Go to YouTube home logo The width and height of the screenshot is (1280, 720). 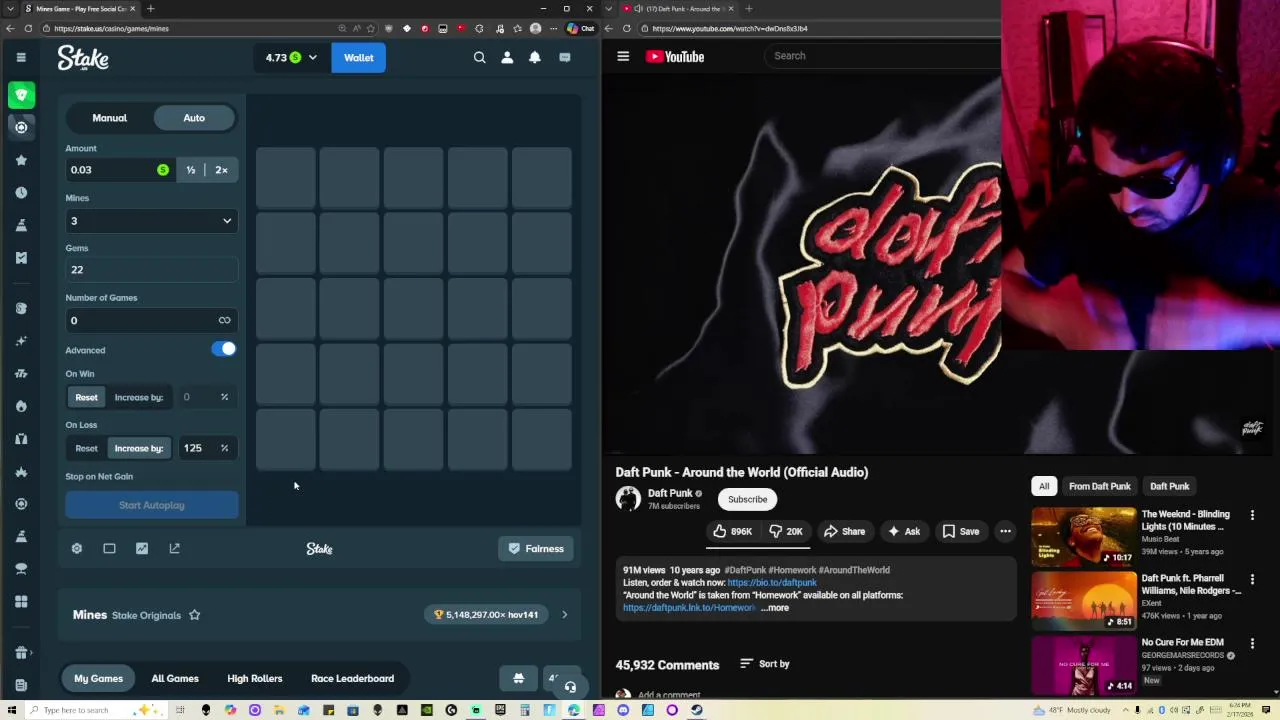[675, 56]
